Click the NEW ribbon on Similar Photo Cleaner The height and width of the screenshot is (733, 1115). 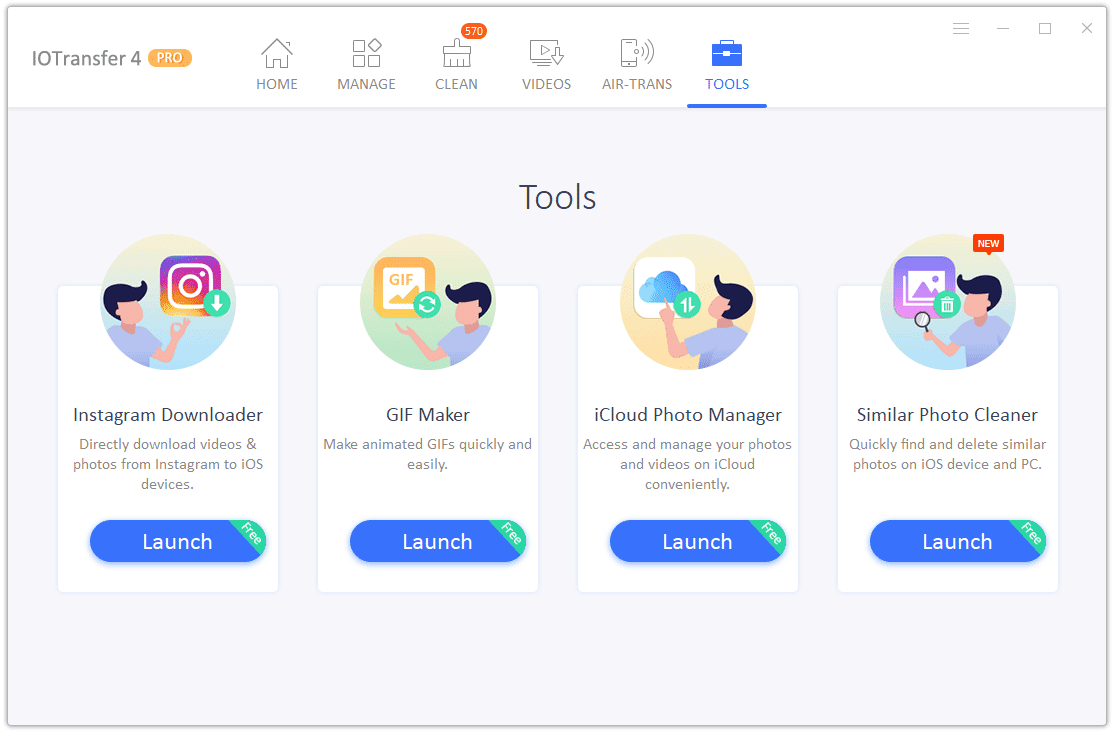pos(988,243)
